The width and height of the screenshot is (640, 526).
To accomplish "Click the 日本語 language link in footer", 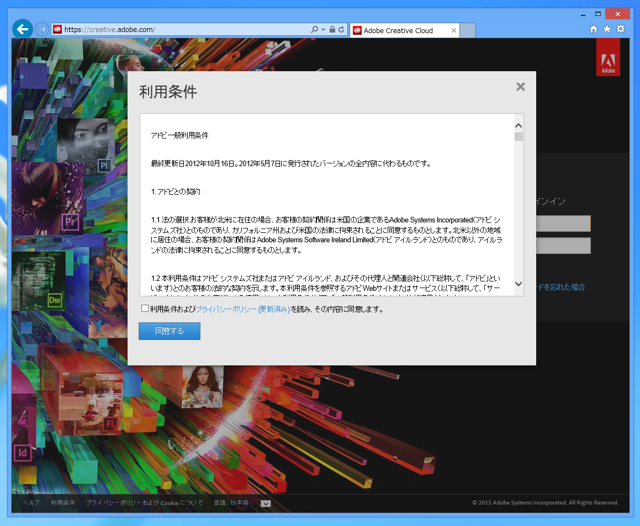I will coord(239,503).
